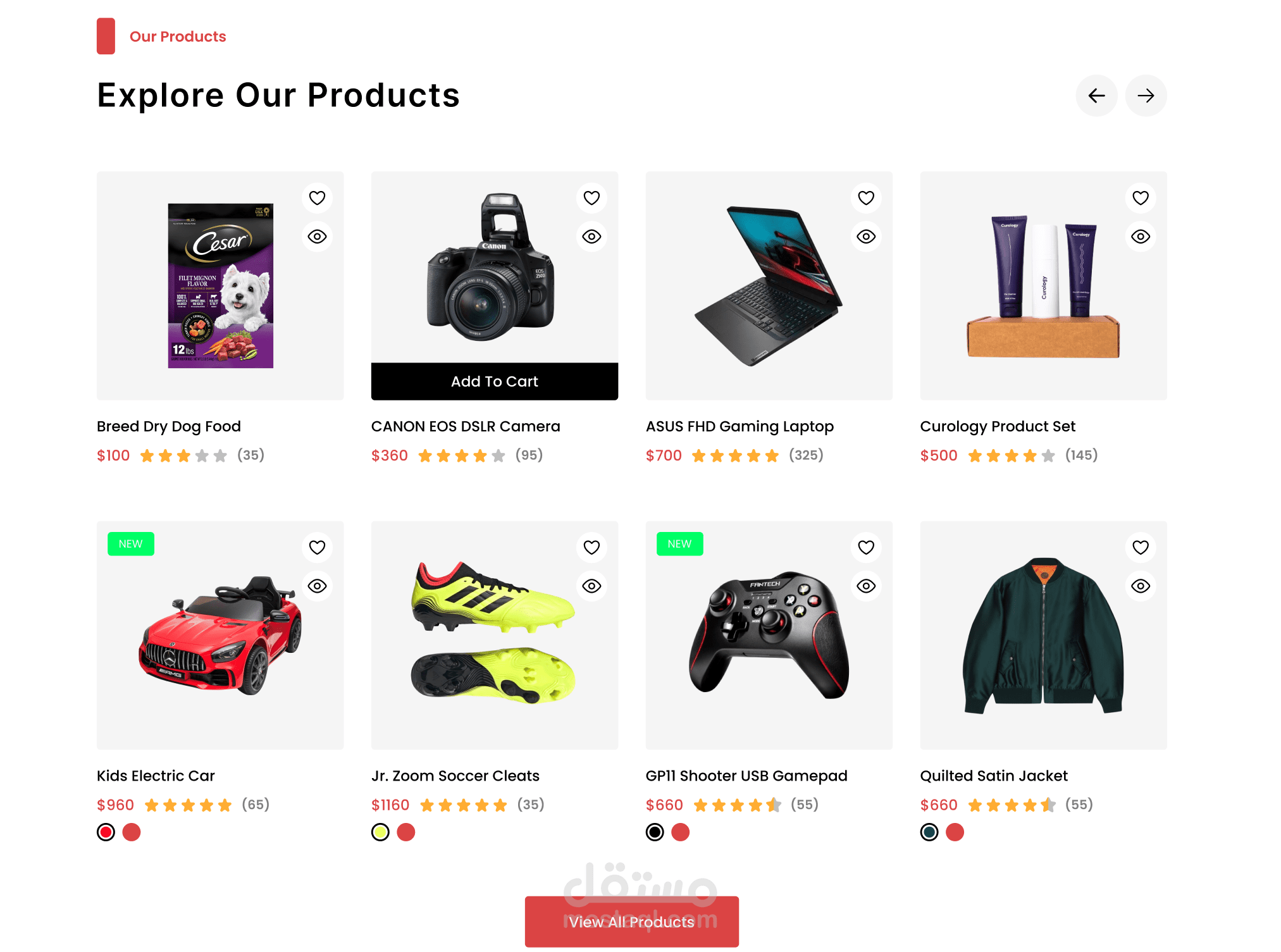Click the Kids Electric Car image

click(x=220, y=635)
